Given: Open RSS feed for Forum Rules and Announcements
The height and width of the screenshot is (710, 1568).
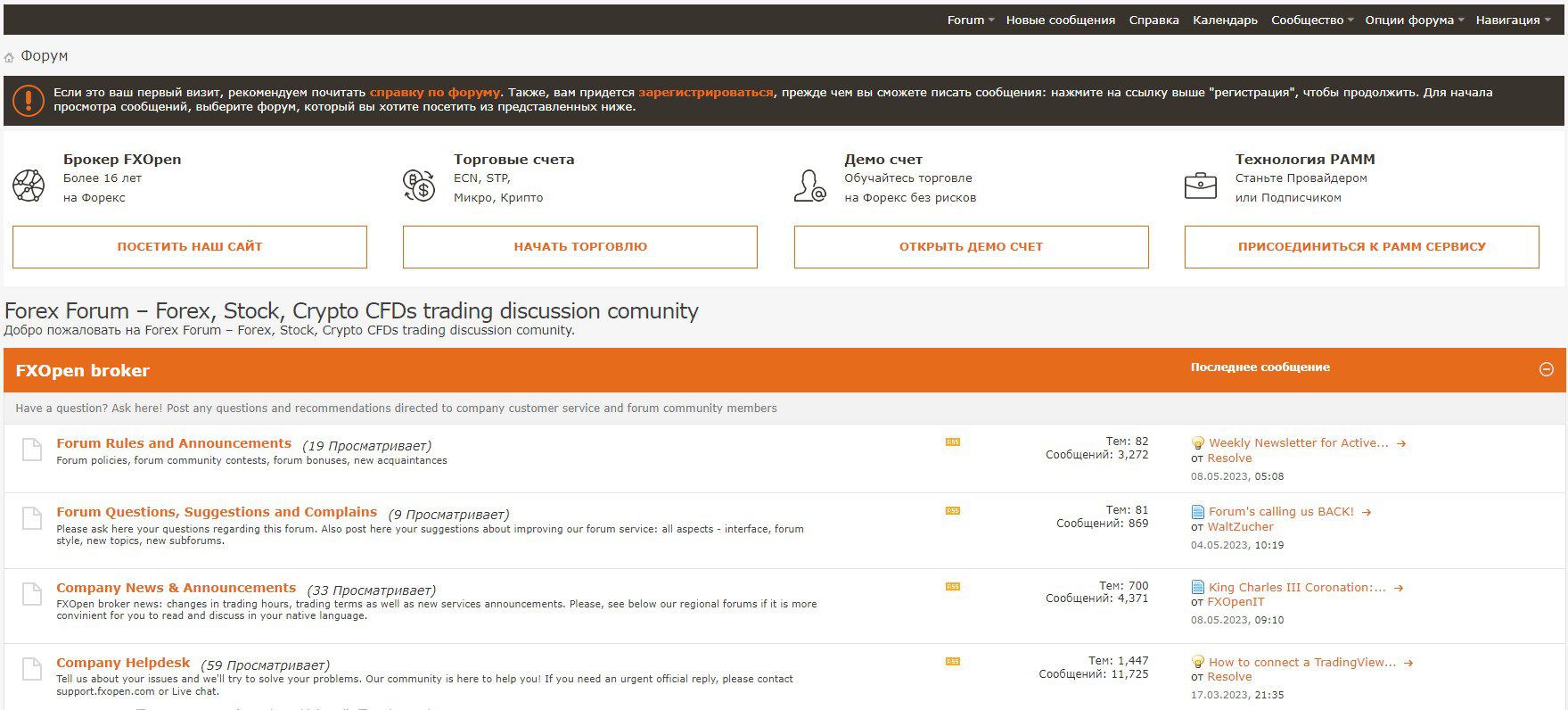Looking at the screenshot, I should tap(953, 442).
